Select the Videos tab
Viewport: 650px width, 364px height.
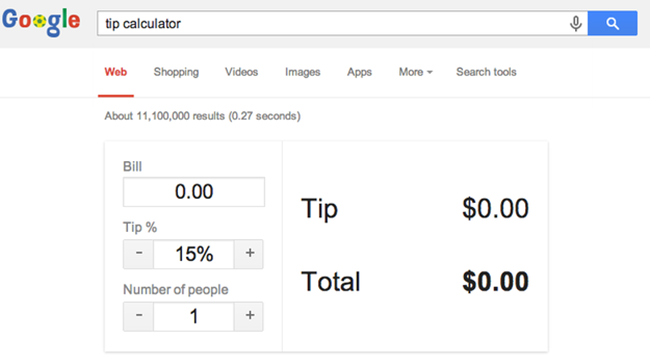click(x=241, y=72)
